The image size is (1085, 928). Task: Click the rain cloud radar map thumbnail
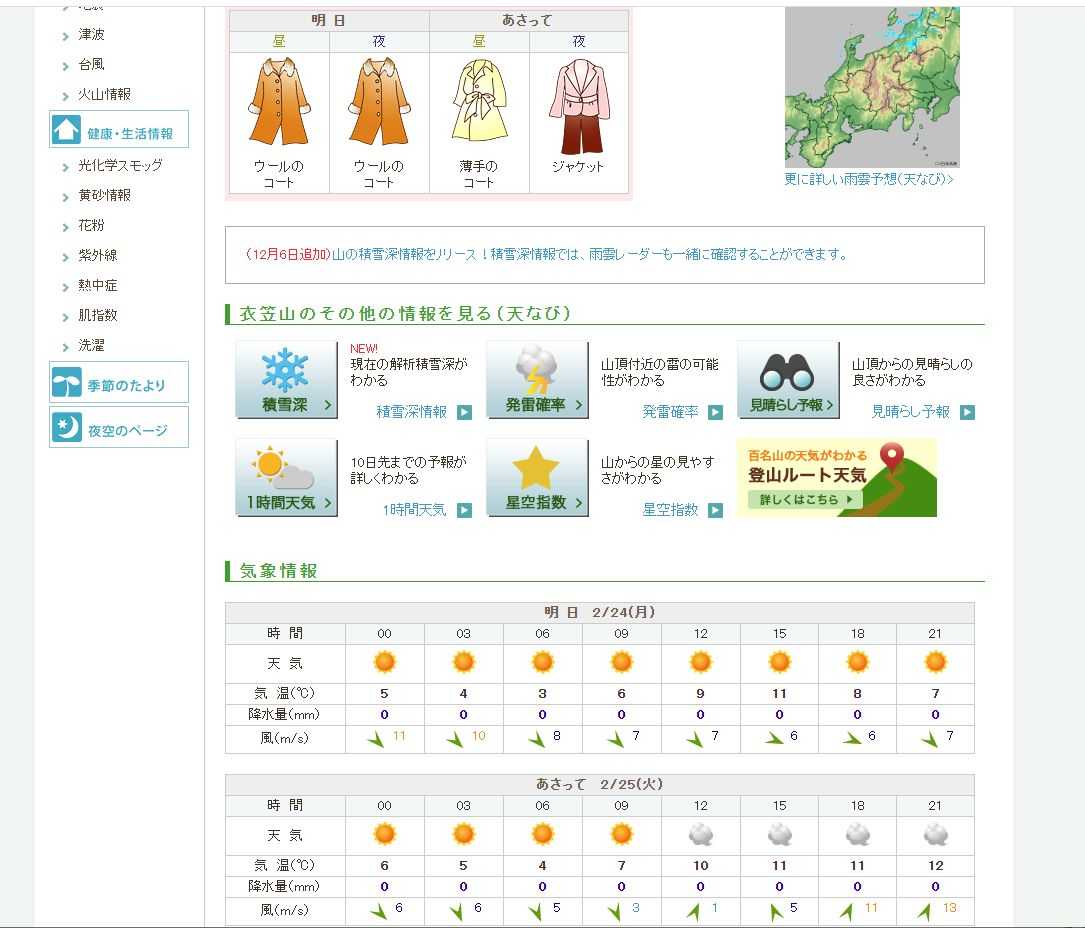click(871, 87)
